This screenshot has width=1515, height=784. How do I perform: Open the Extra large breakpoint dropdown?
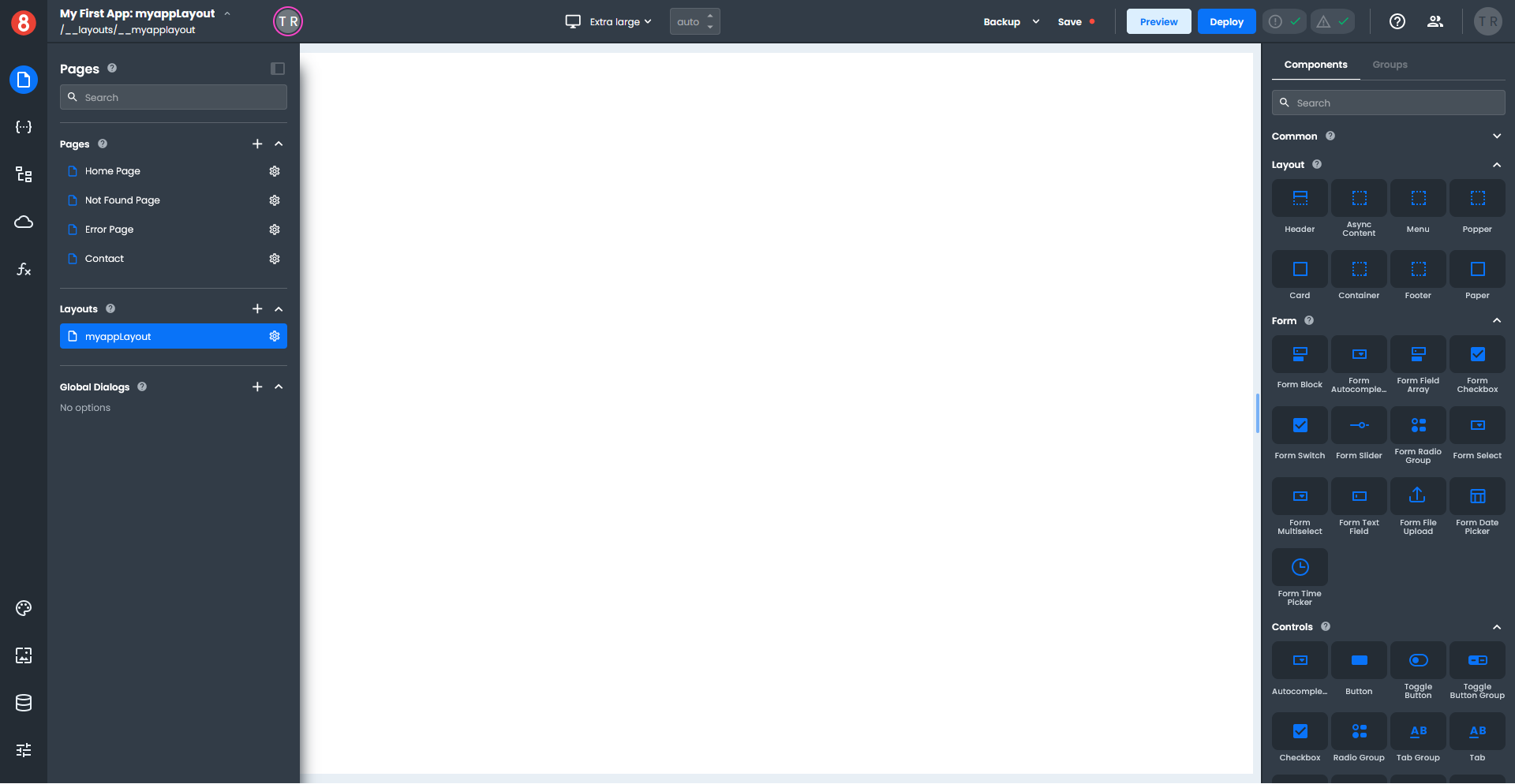(608, 22)
